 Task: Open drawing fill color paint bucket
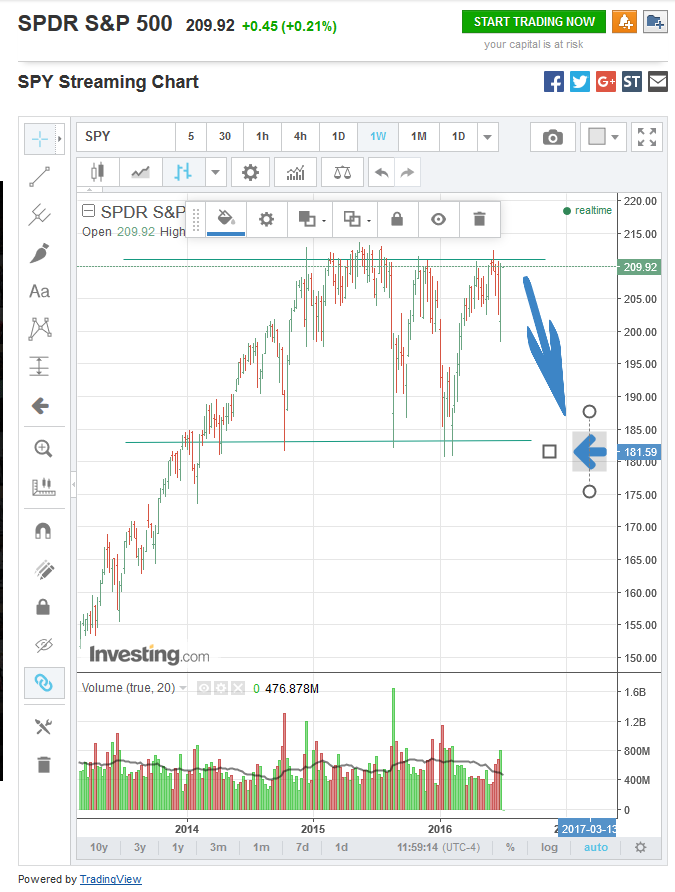(226, 219)
